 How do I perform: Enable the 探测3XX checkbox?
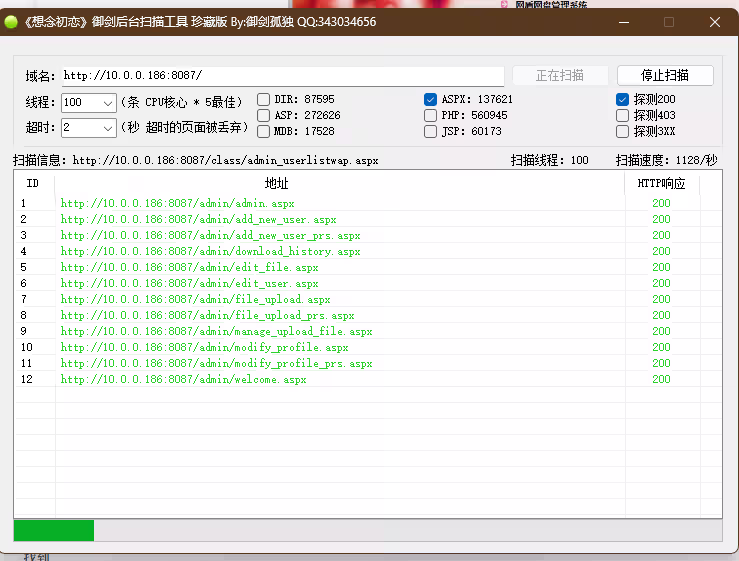click(623, 131)
